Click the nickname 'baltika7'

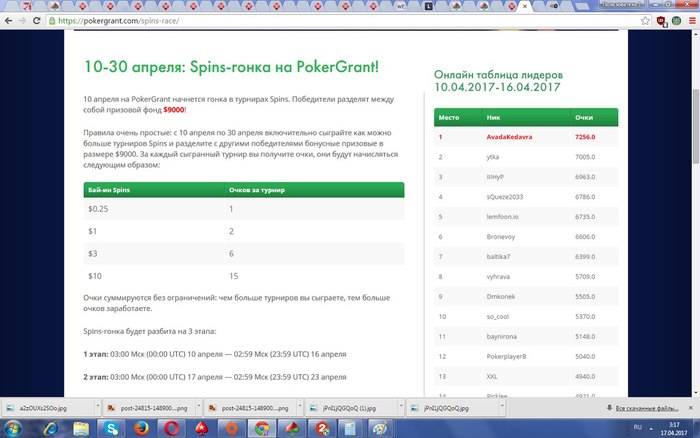[x=498, y=257]
